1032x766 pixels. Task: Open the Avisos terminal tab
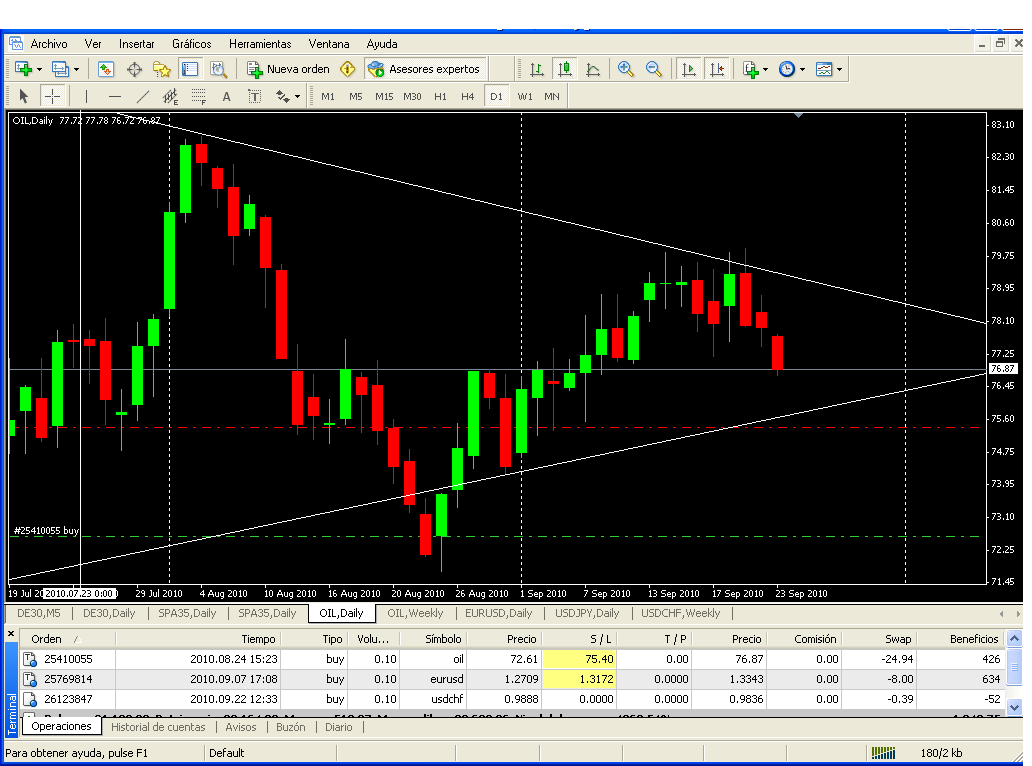tap(241, 727)
